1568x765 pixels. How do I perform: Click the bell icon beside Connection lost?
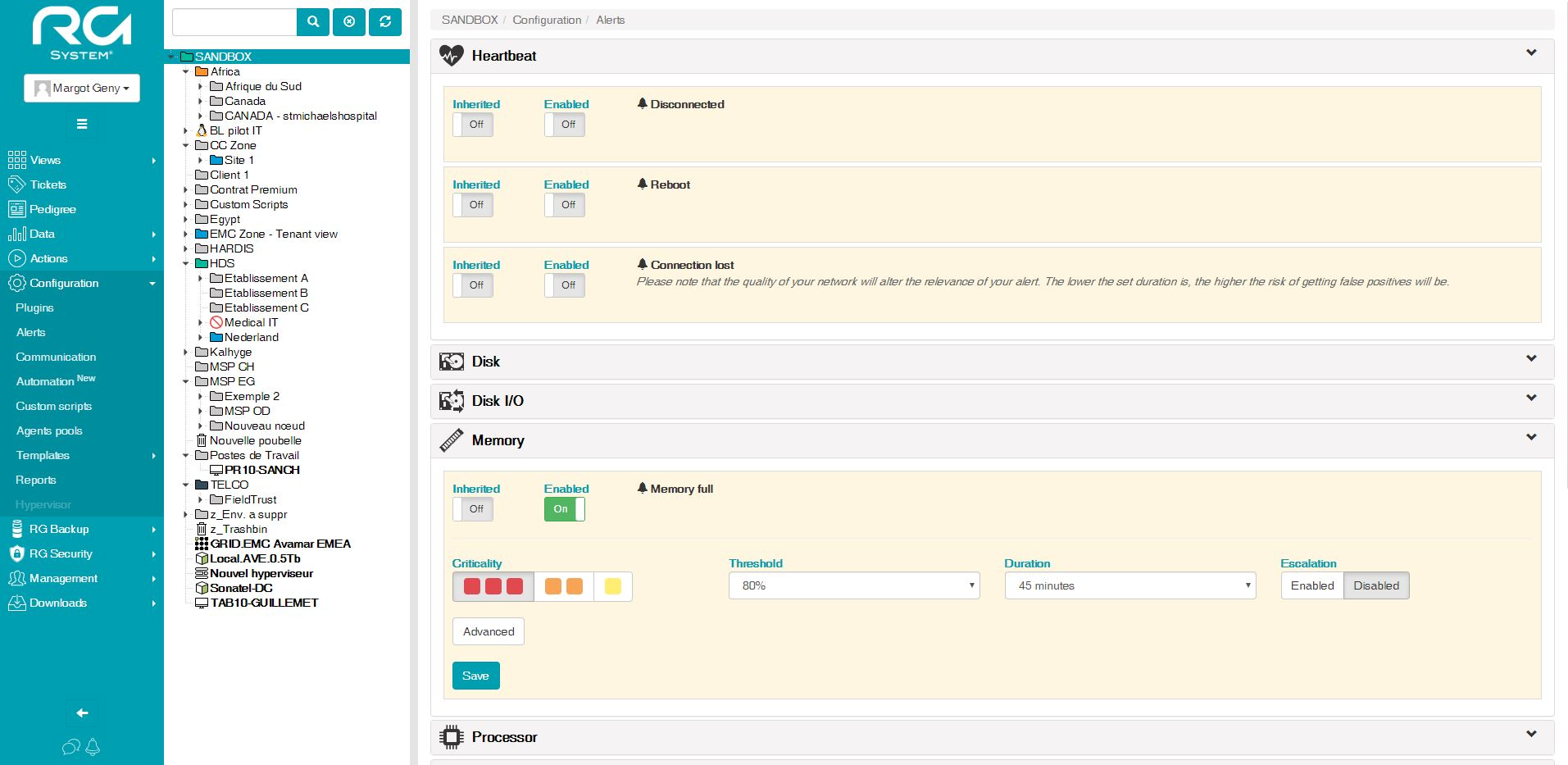point(643,265)
